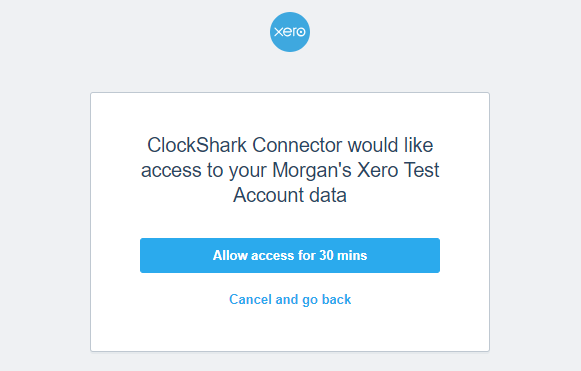Click the word 'Allow' on the button
Image resolution: width=581 pixels, height=371 pixels.
click(x=230, y=255)
